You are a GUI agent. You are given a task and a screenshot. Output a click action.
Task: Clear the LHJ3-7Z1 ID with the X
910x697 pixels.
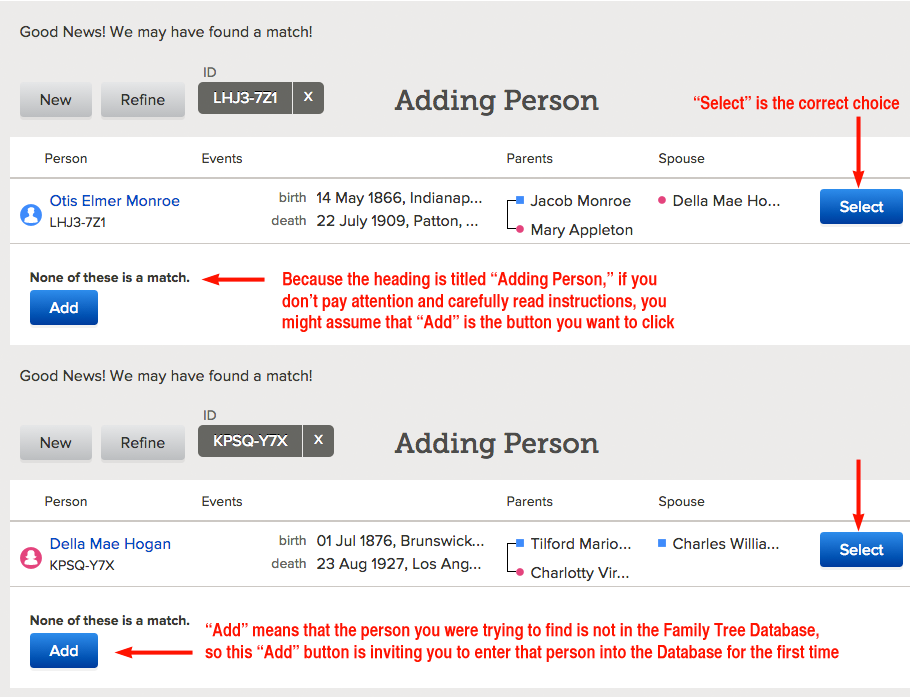(x=308, y=97)
